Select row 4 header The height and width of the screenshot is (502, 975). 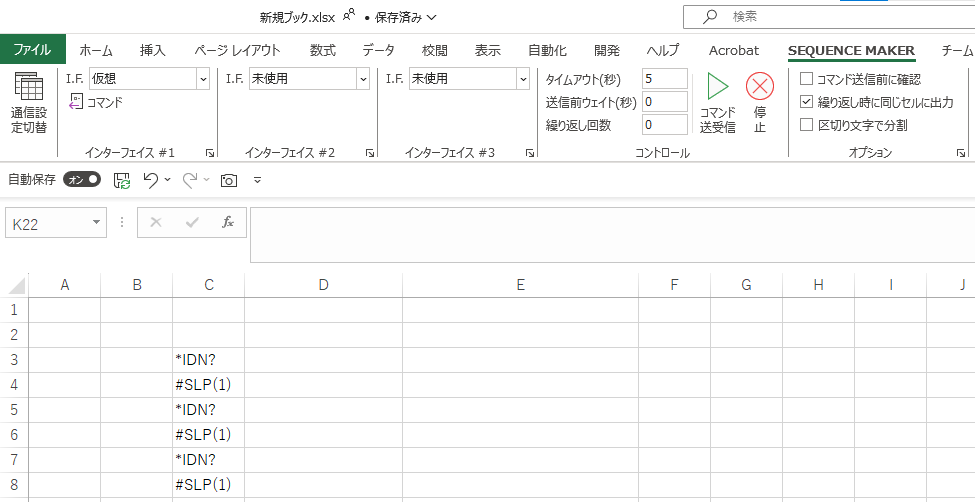(x=14, y=385)
